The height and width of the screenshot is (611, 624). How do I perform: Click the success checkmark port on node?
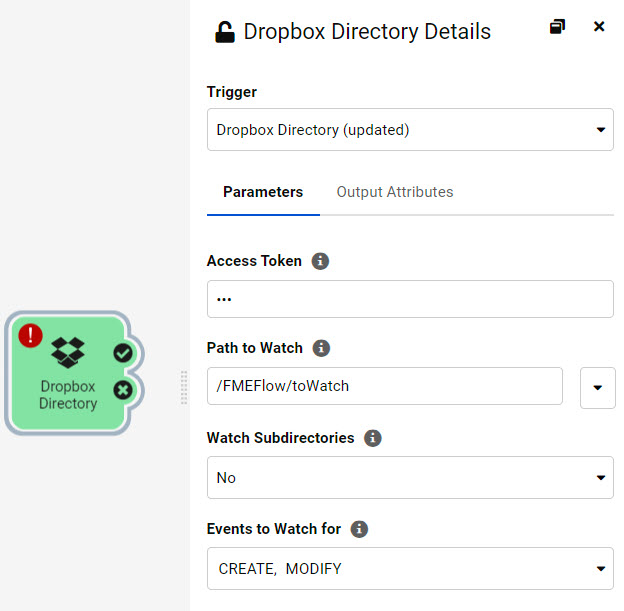coord(123,353)
